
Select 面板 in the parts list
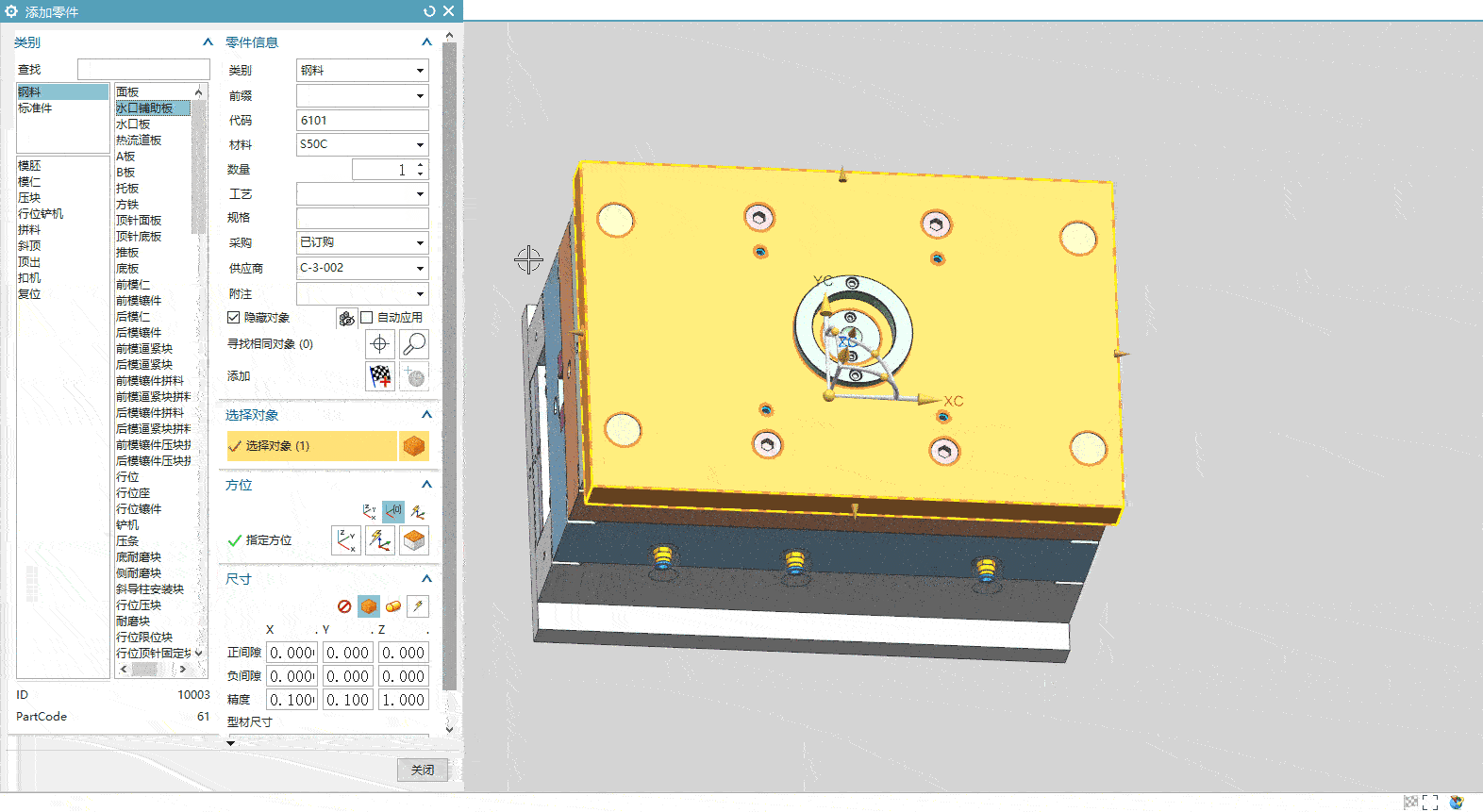[x=127, y=92]
